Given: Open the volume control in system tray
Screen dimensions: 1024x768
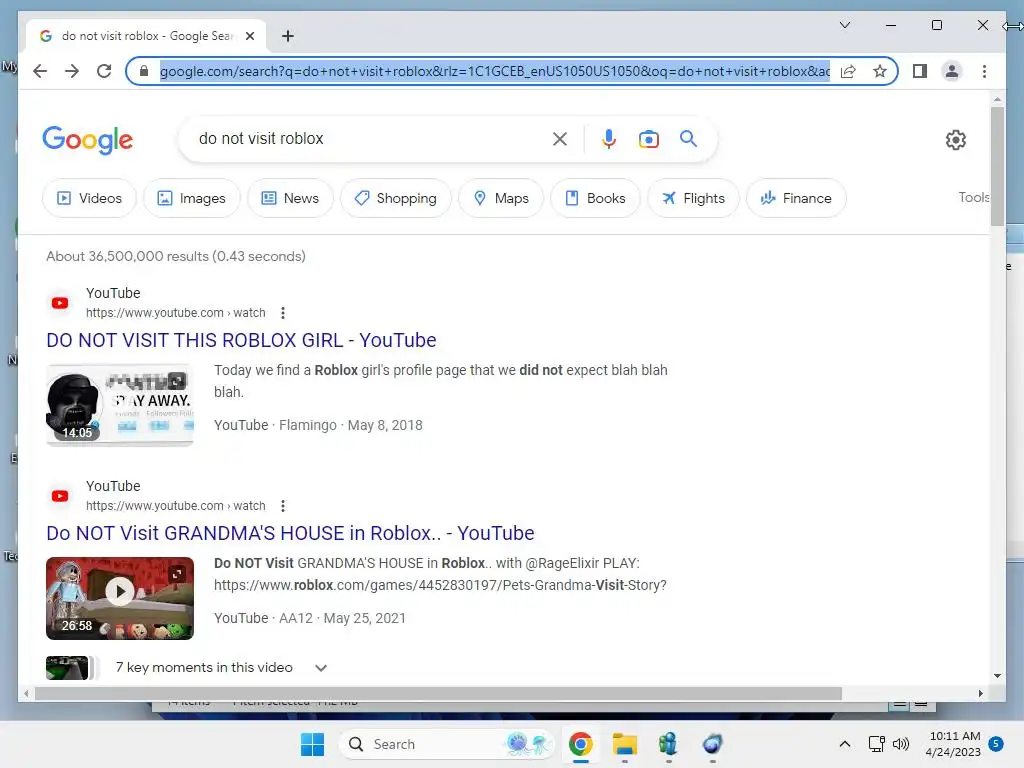Looking at the screenshot, I should [x=901, y=744].
